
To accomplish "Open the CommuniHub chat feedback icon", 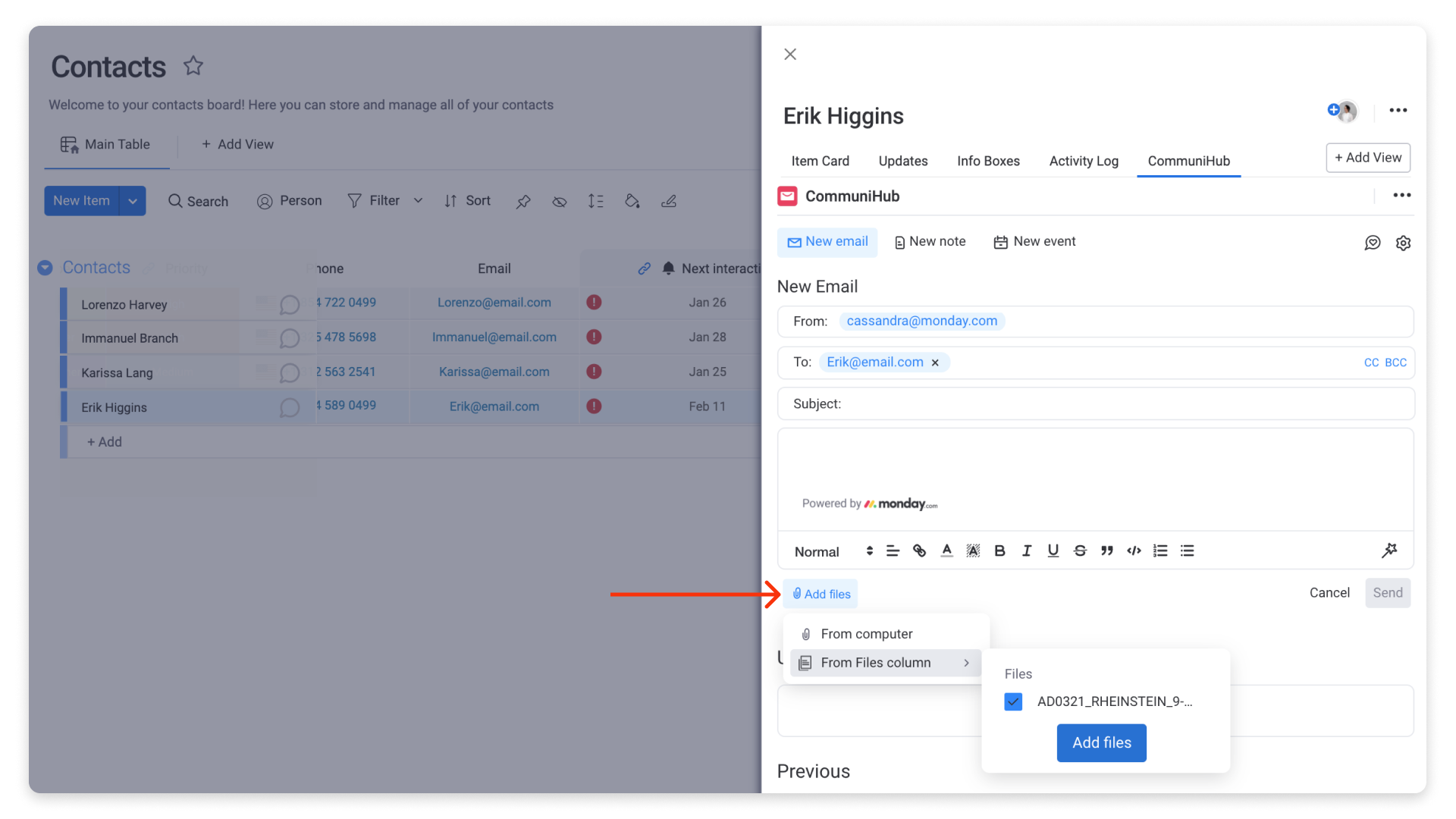I will point(1373,243).
